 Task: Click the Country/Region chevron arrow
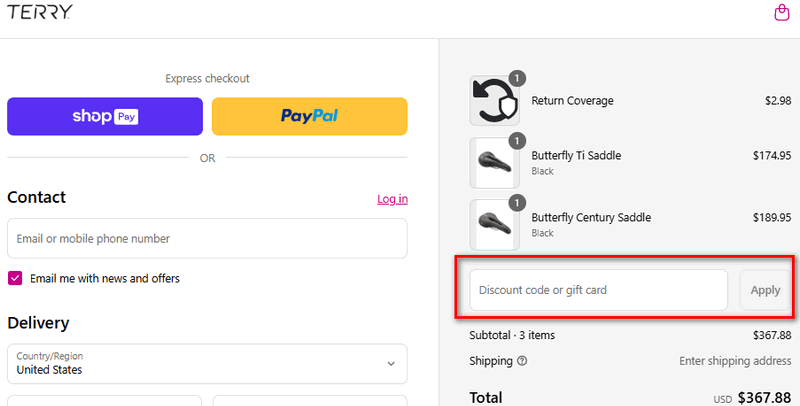coord(391,363)
